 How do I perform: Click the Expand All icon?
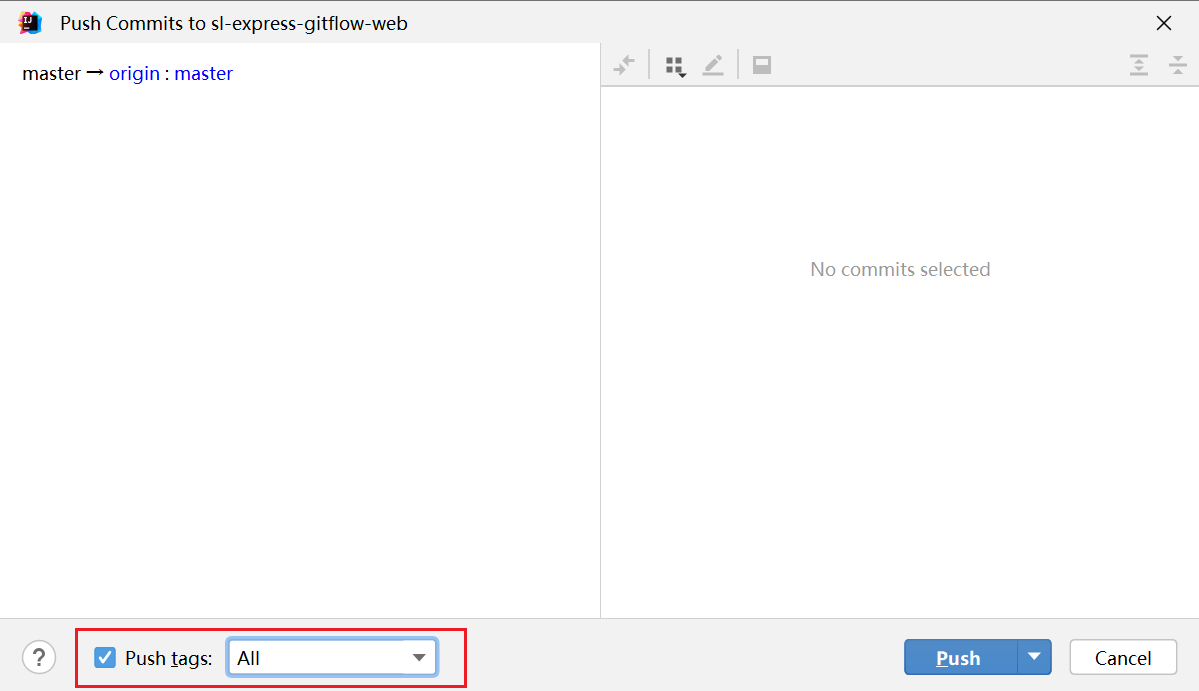click(x=1139, y=65)
